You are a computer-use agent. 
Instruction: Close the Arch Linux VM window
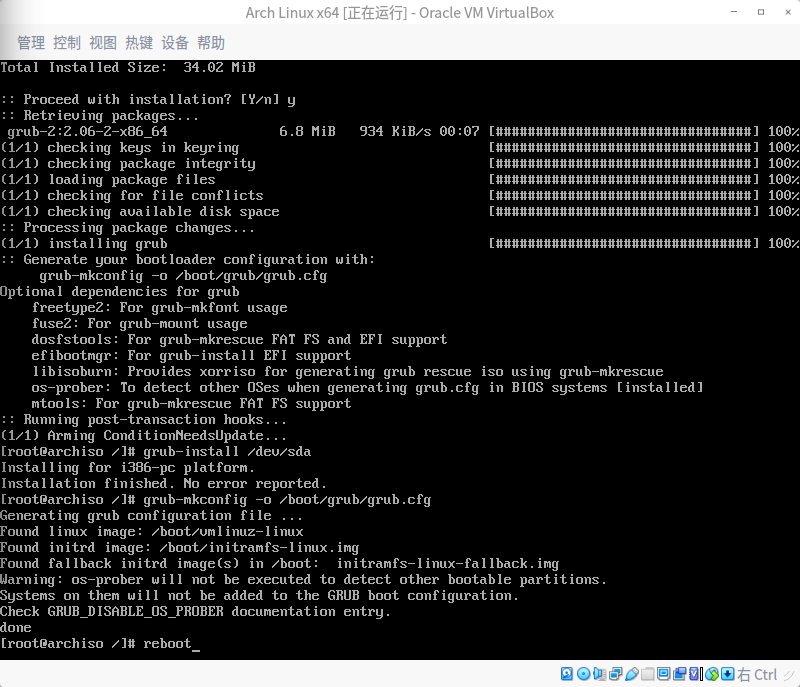pos(788,12)
